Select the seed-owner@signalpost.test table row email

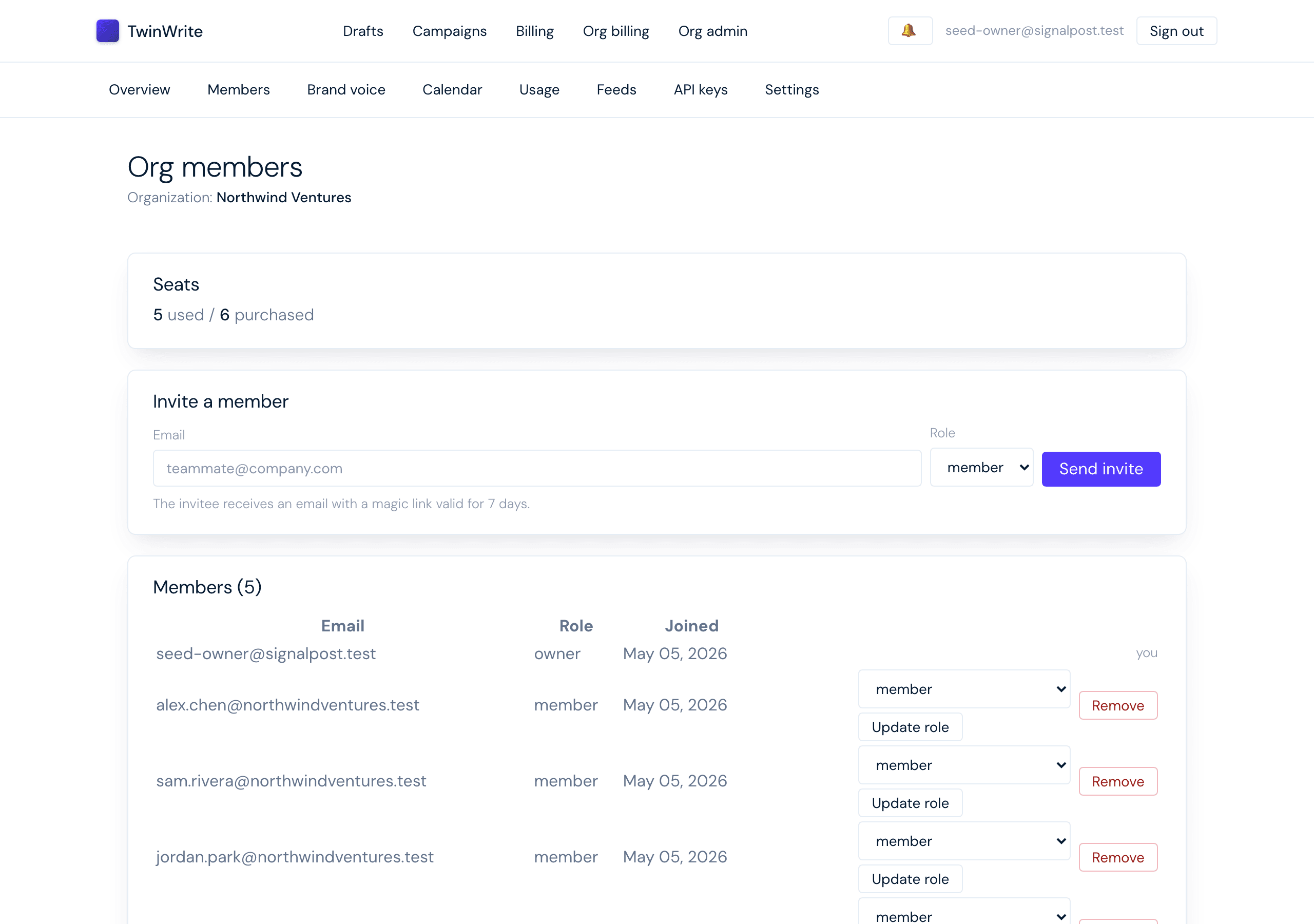click(265, 653)
